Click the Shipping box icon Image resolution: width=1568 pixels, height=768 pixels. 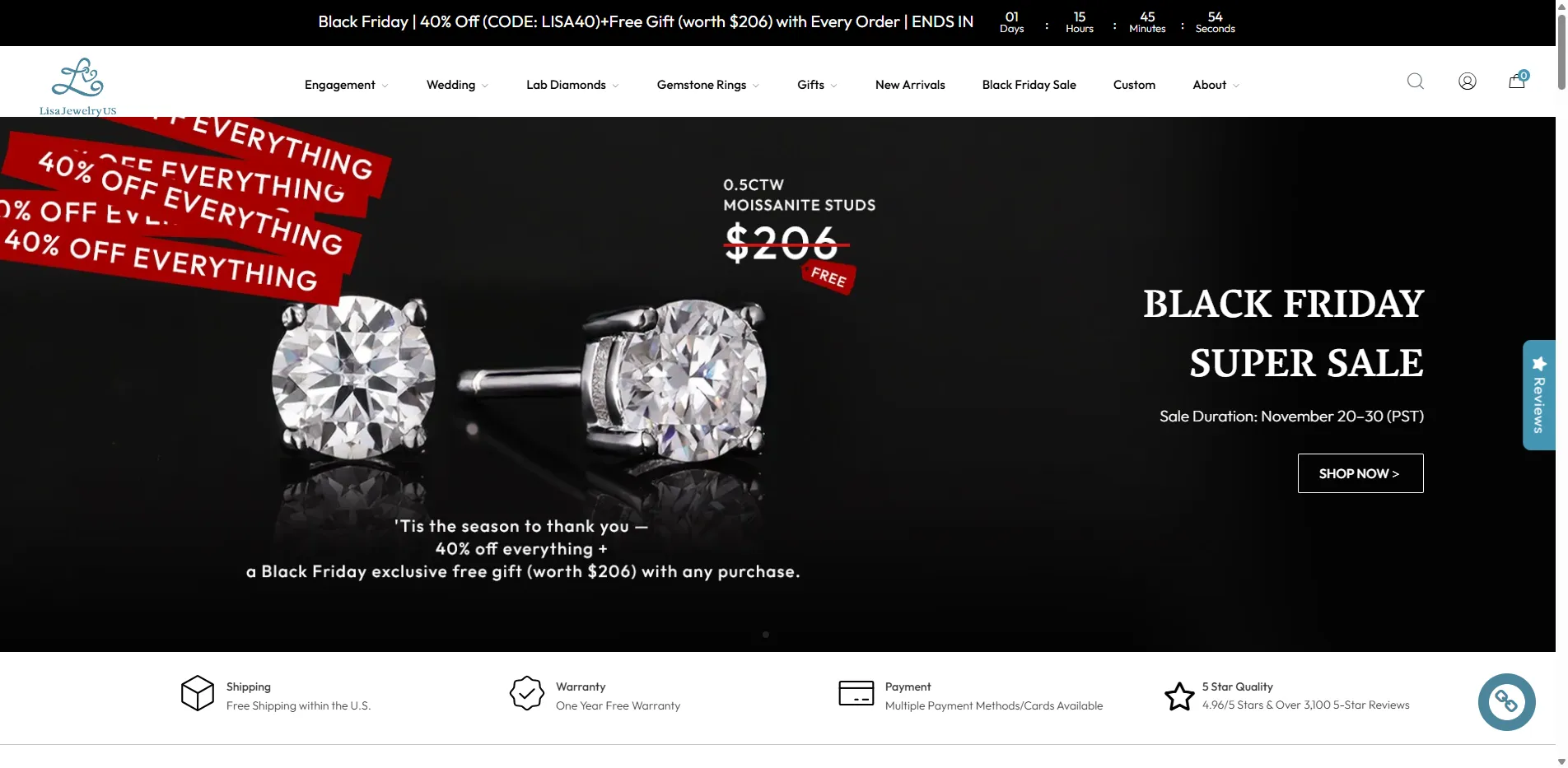pyautogui.click(x=197, y=693)
